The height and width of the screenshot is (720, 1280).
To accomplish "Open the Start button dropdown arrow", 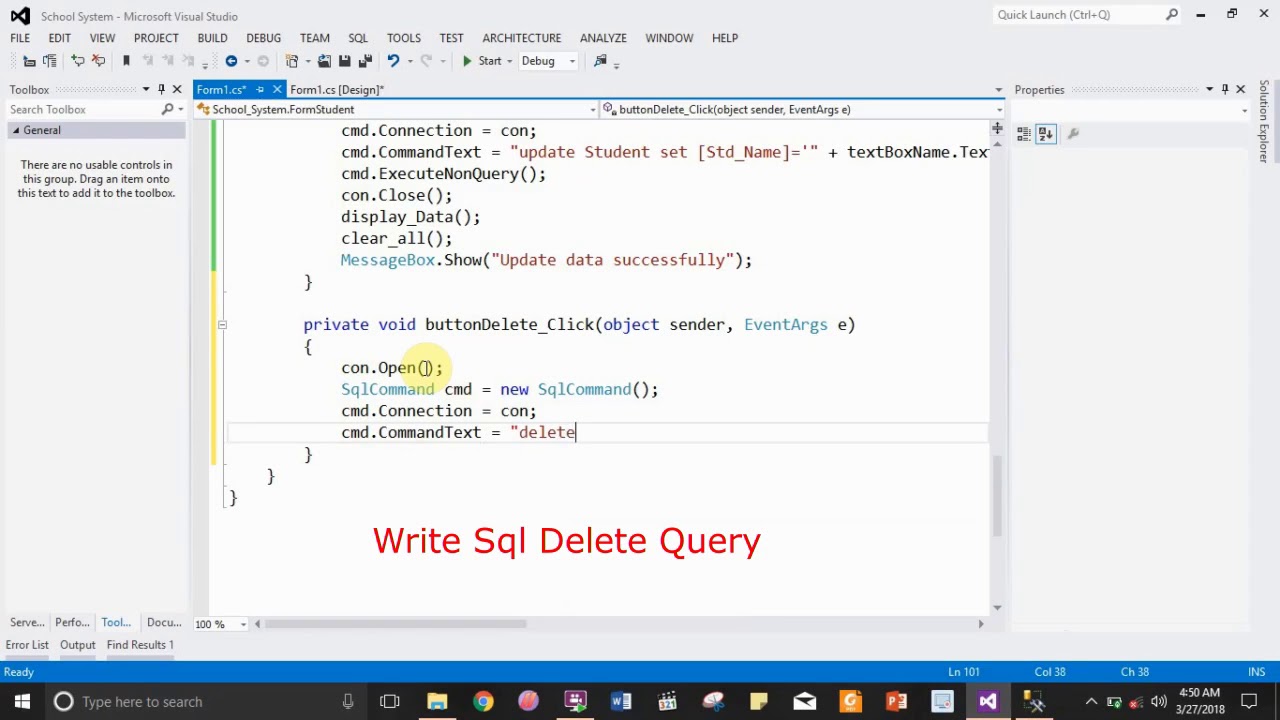I will 509,61.
